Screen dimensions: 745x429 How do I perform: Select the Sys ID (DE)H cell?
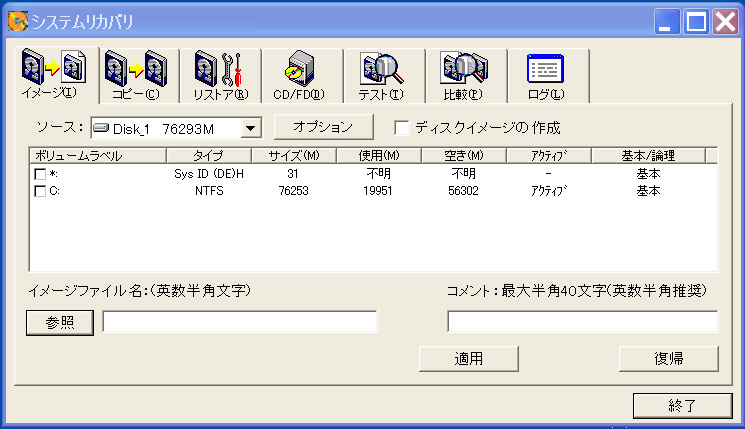[x=209, y=174]
